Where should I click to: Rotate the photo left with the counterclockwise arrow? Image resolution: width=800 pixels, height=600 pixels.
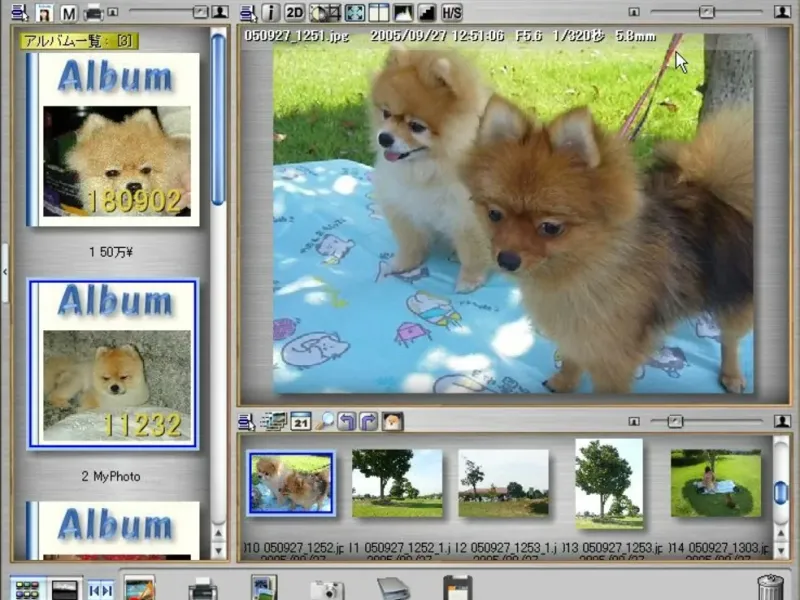click(347, 422)
